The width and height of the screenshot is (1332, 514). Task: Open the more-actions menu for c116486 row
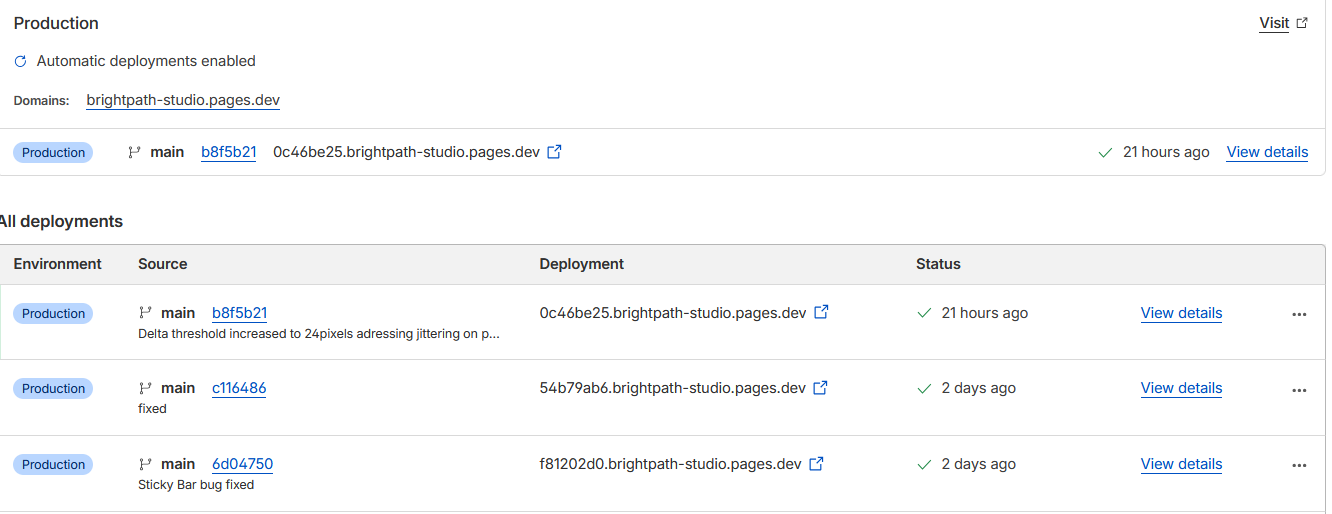[1299, 389]
